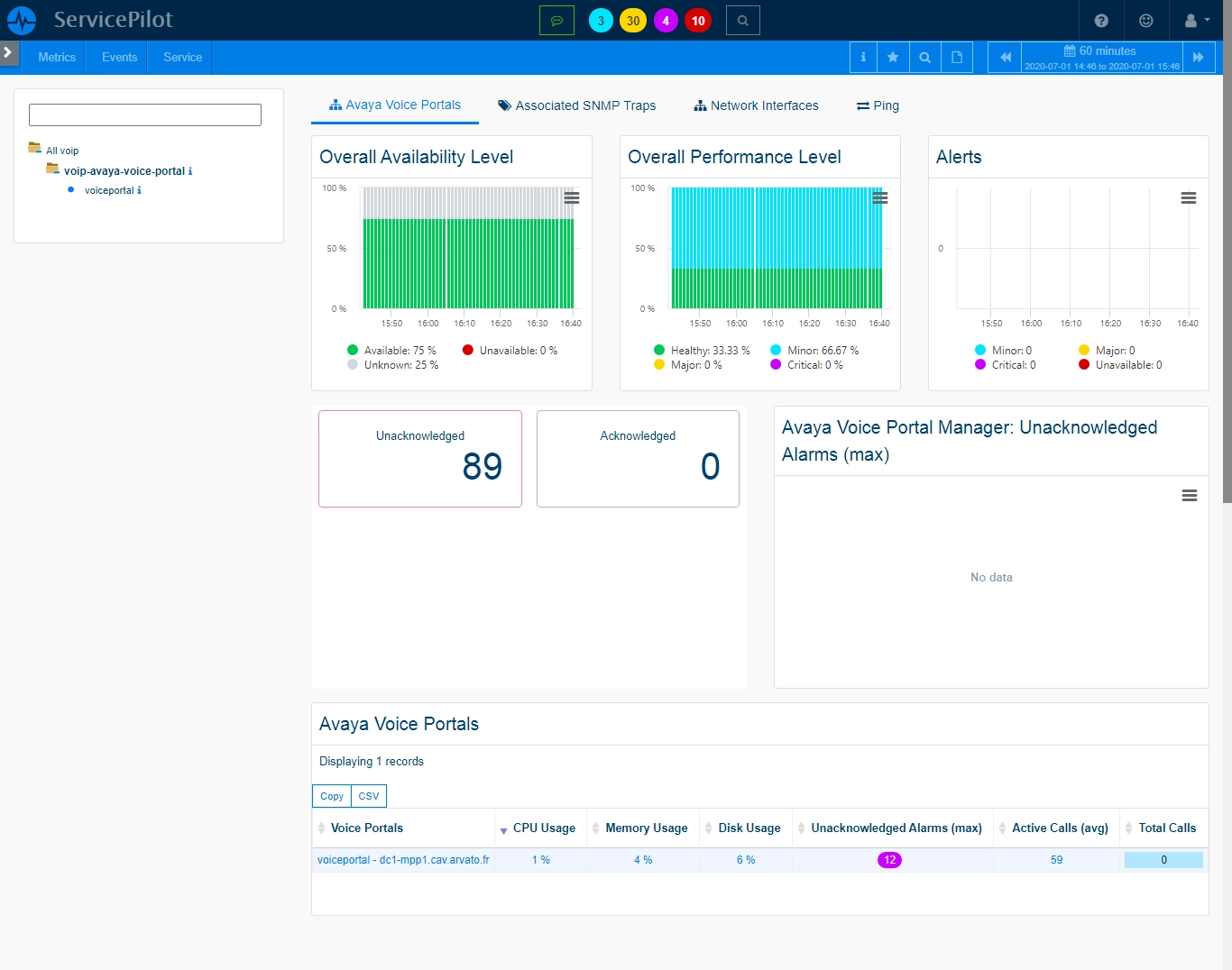The image size is (1232, 970).
Task: Open Overall Availability chart hamburger menu
Action: pyautogui.click(x=572, y=198)
